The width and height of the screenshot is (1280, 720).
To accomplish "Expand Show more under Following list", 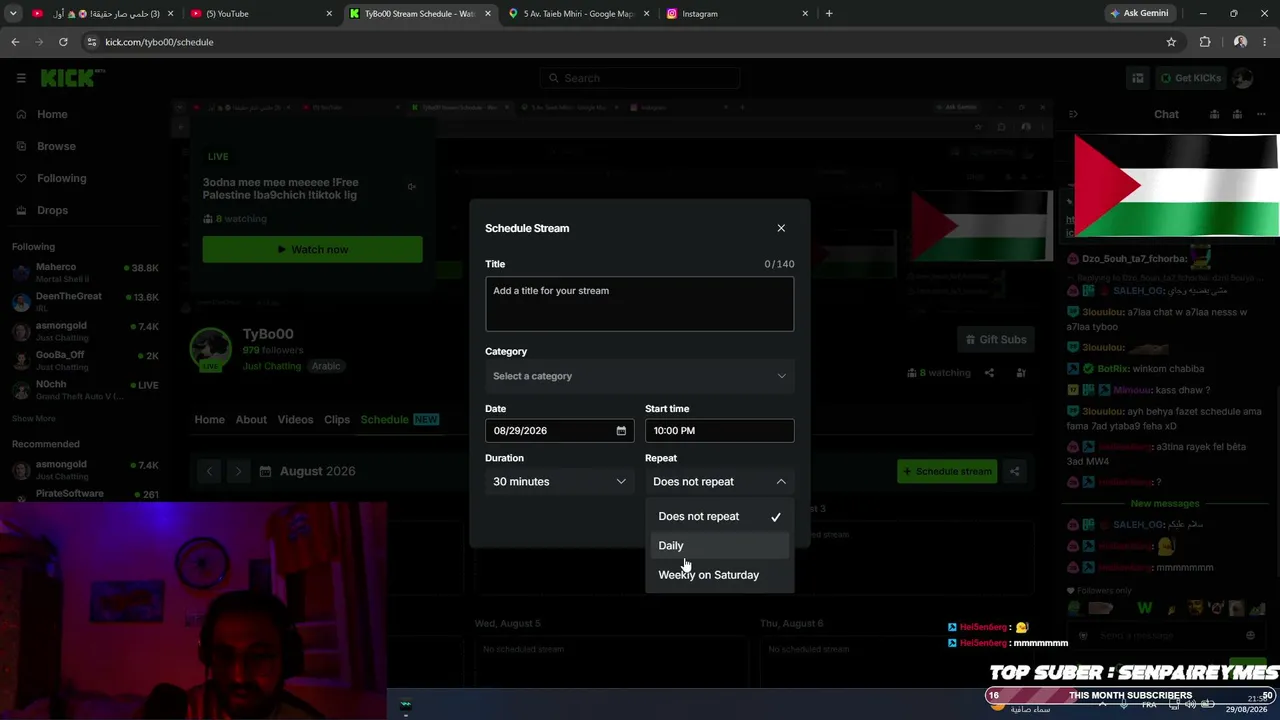I will point(34,419).
